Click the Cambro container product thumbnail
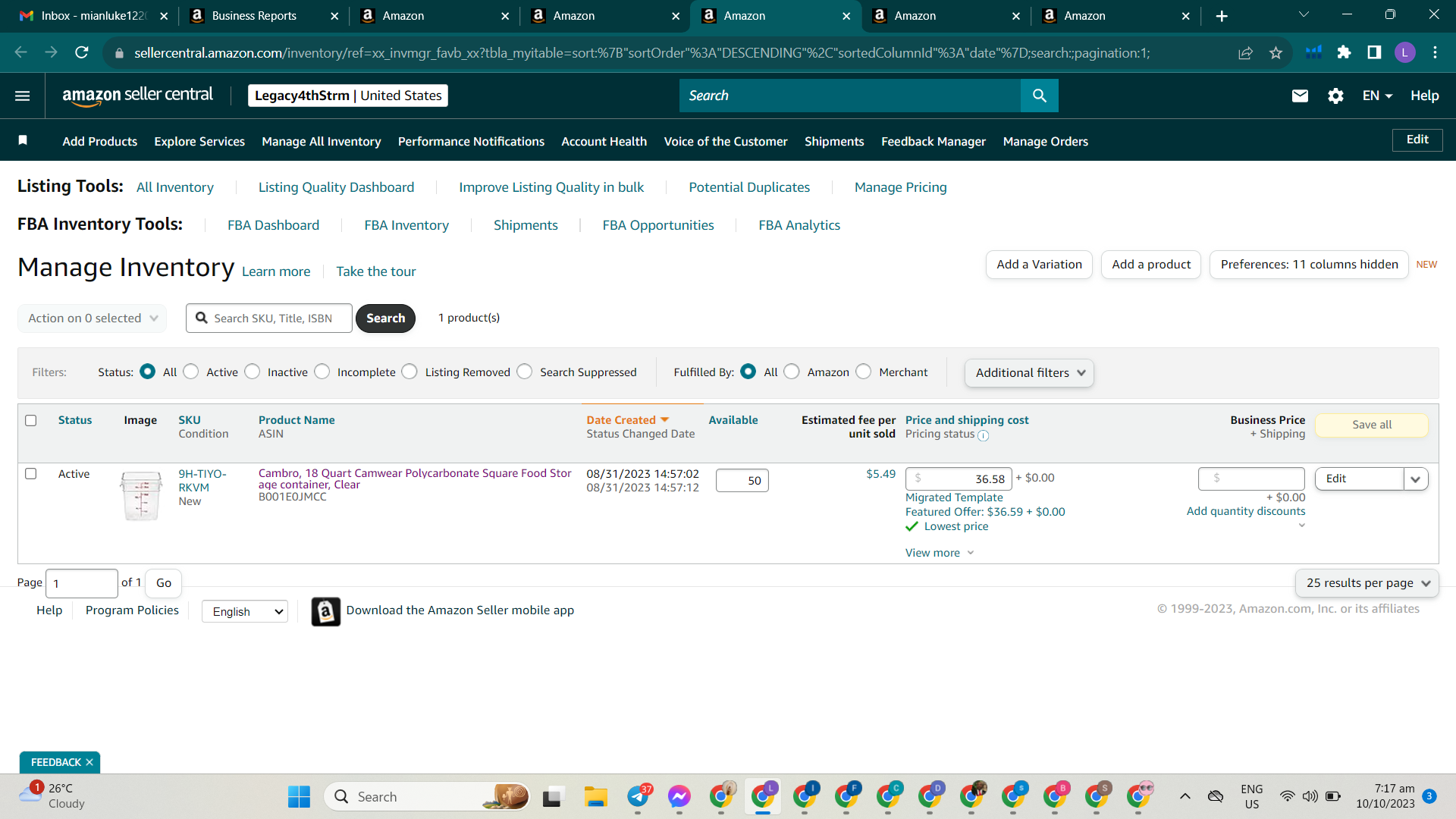 [x=141, y=495]
